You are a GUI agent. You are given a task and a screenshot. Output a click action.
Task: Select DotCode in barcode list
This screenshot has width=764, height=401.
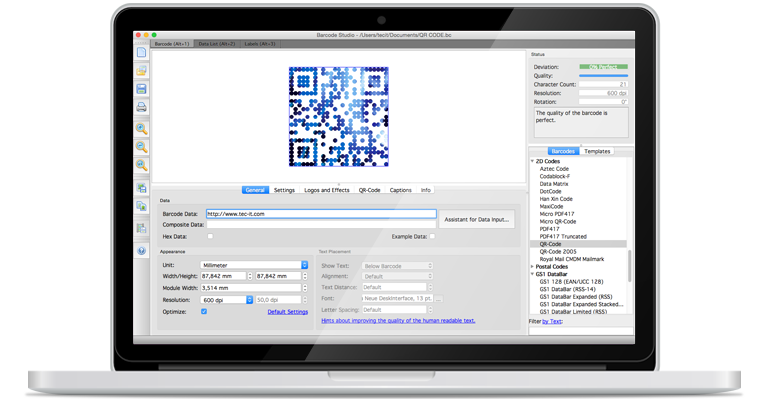[x=550, y=191]
